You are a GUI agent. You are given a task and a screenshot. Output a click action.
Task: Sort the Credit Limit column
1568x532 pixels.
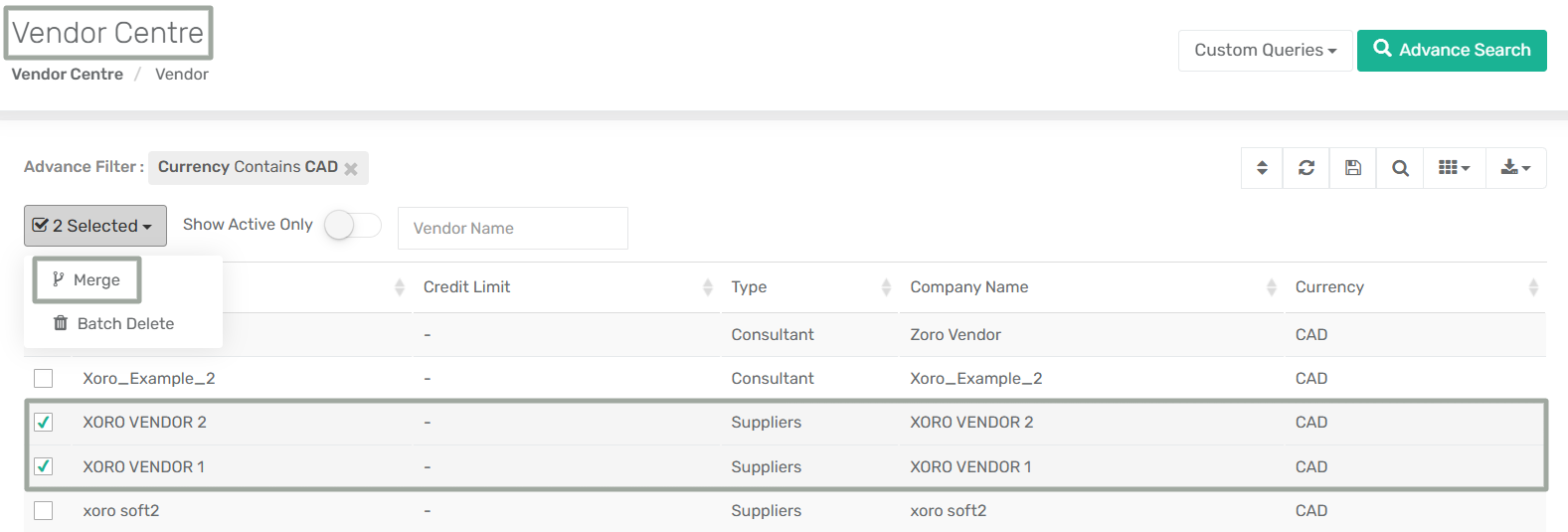[x=707, y=287]
